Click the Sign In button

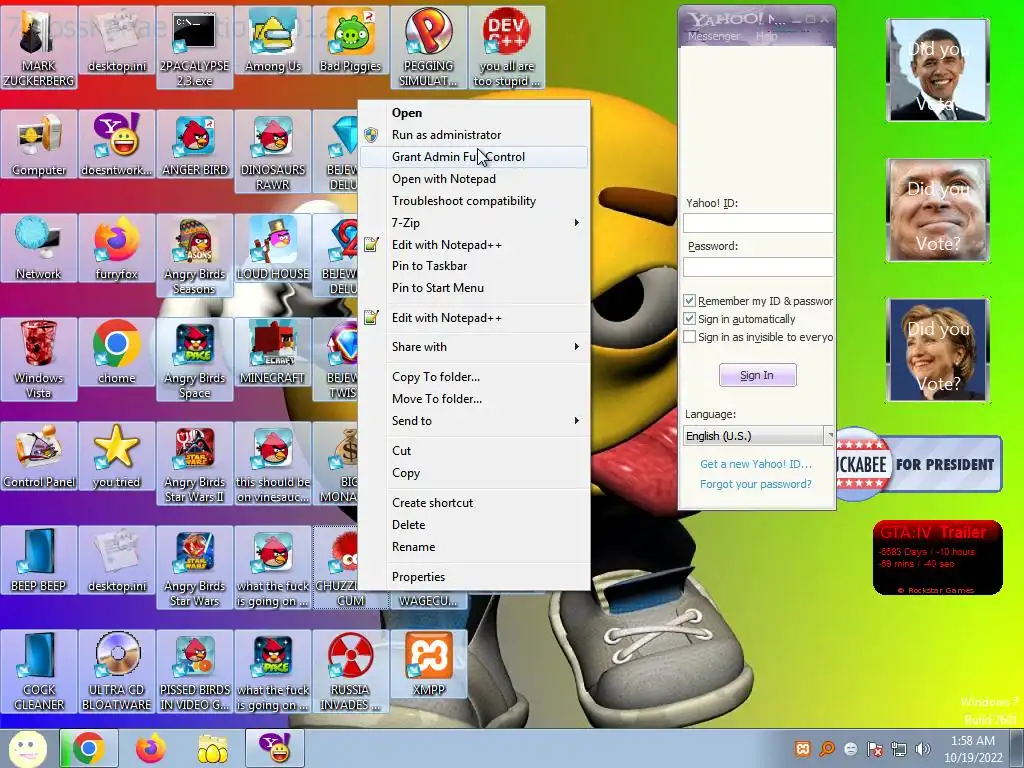(x=758, y=376)
